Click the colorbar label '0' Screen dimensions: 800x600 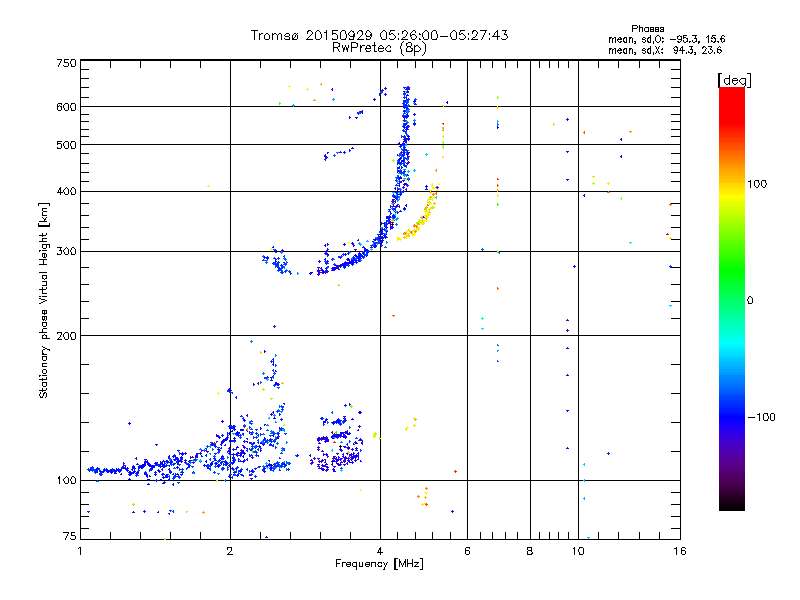pyautogui.click(x=750, y=300)
